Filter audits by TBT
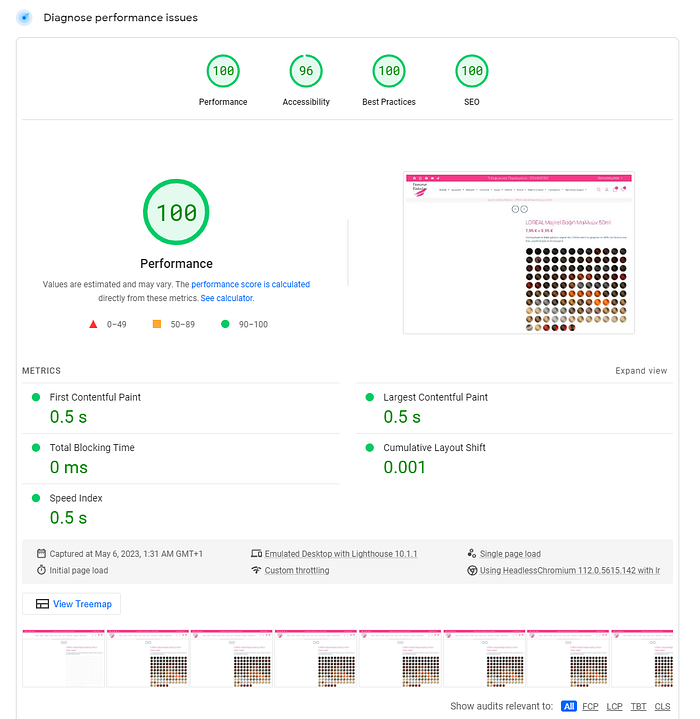Screen dimensions: 700x719 [638, 706]
